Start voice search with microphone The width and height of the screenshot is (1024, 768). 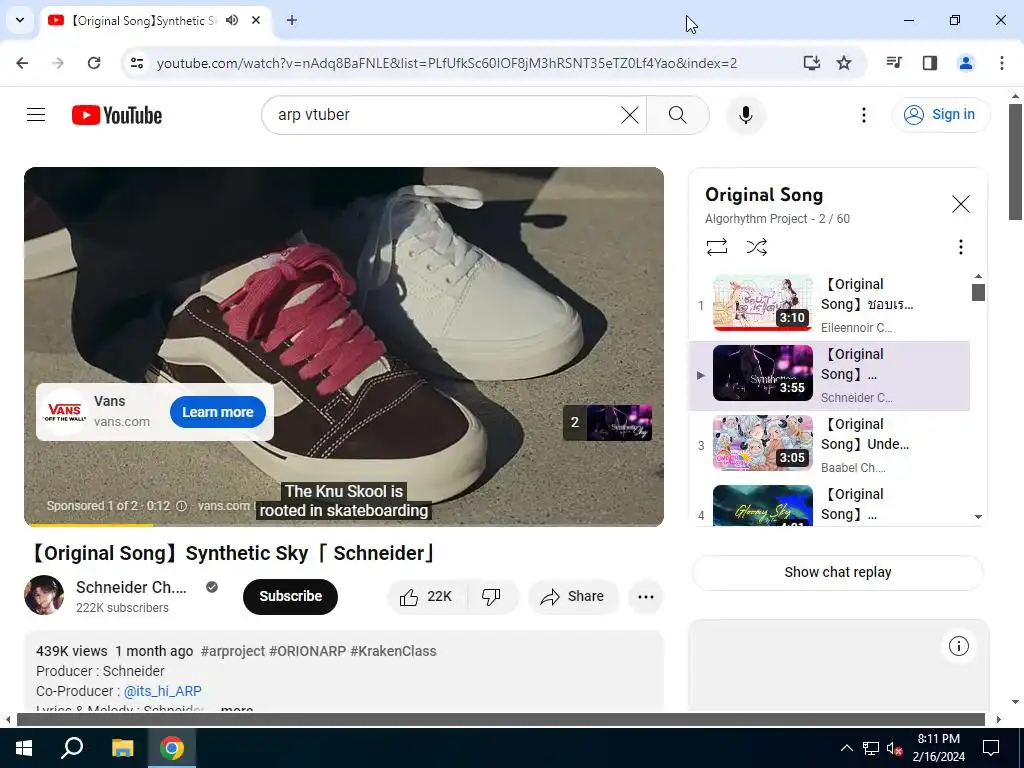[x=745, y=115]
